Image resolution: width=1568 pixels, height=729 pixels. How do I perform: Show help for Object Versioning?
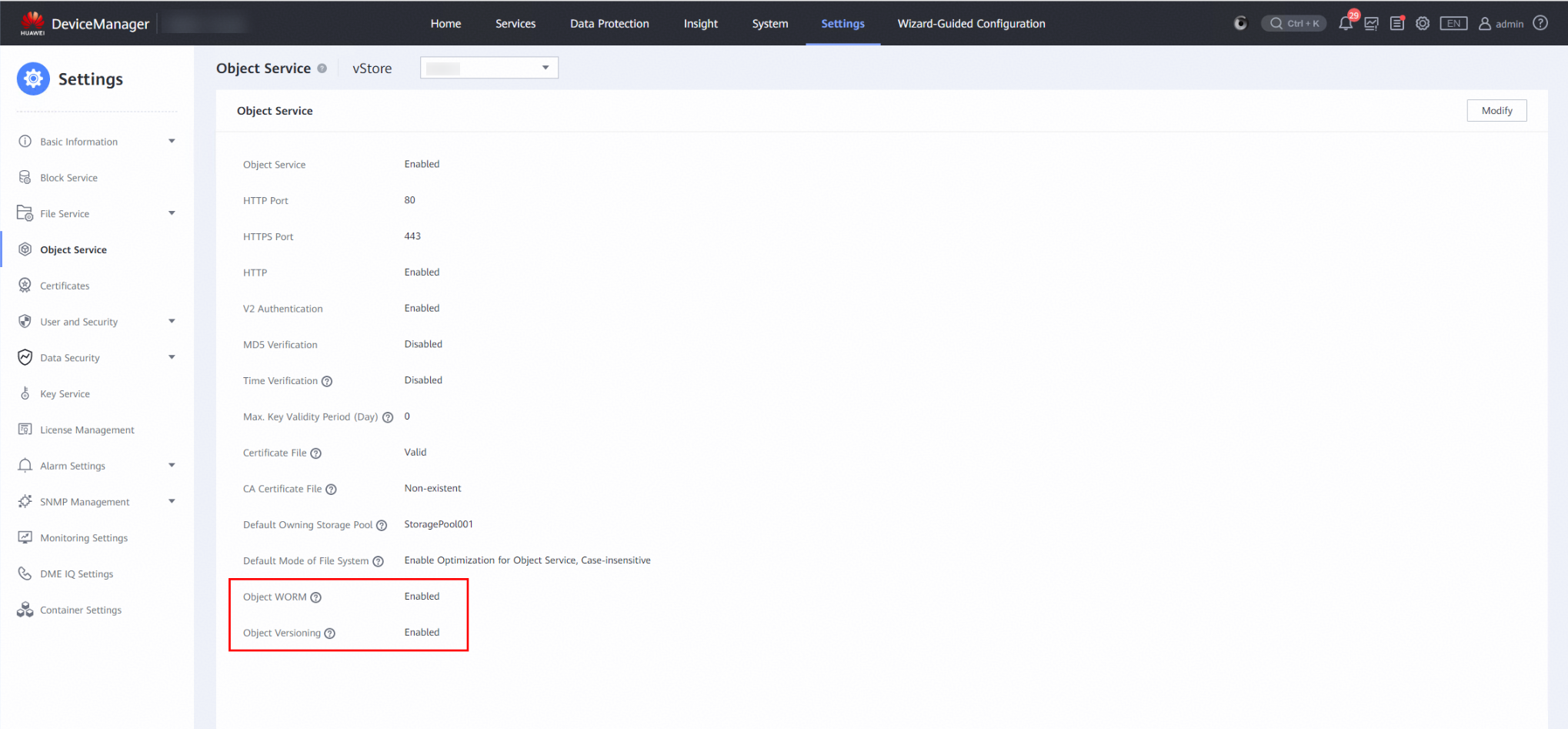tap(329, 634)
